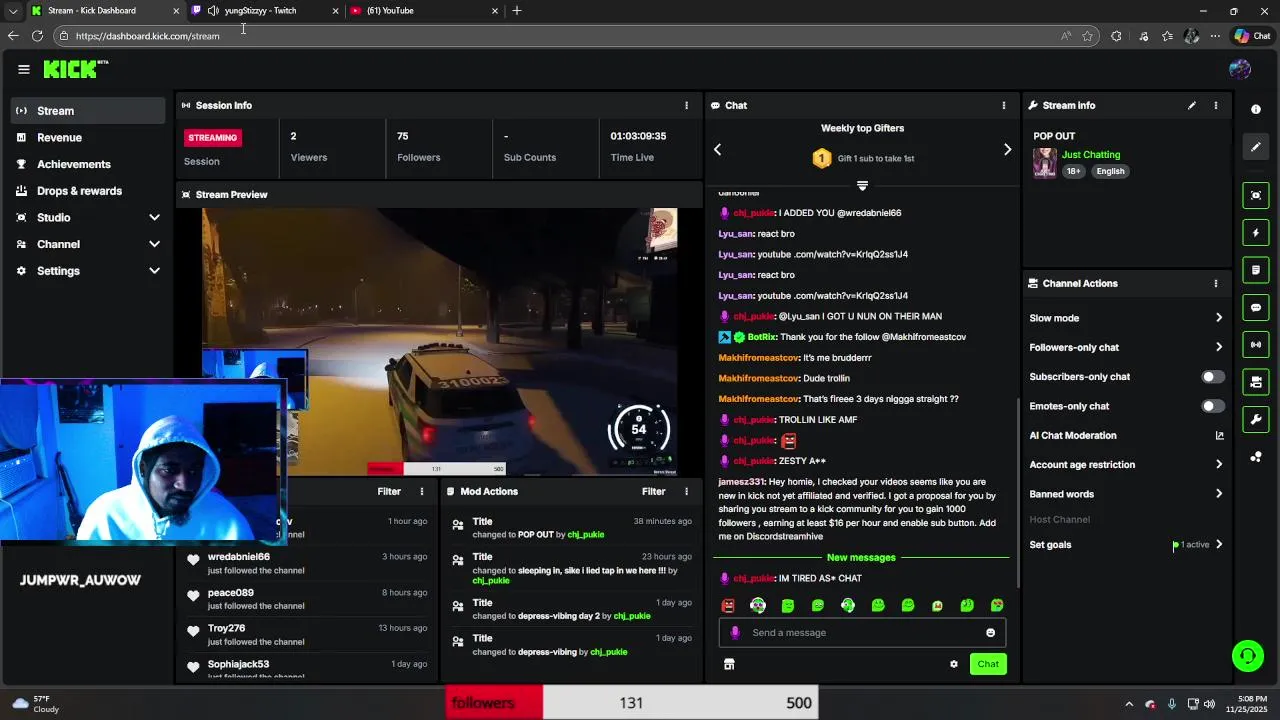Collapse the weekly gifters banner with the down arrow
This screenshot has width=1280, height=720.
pyautogui.click(x=862, y=185)
